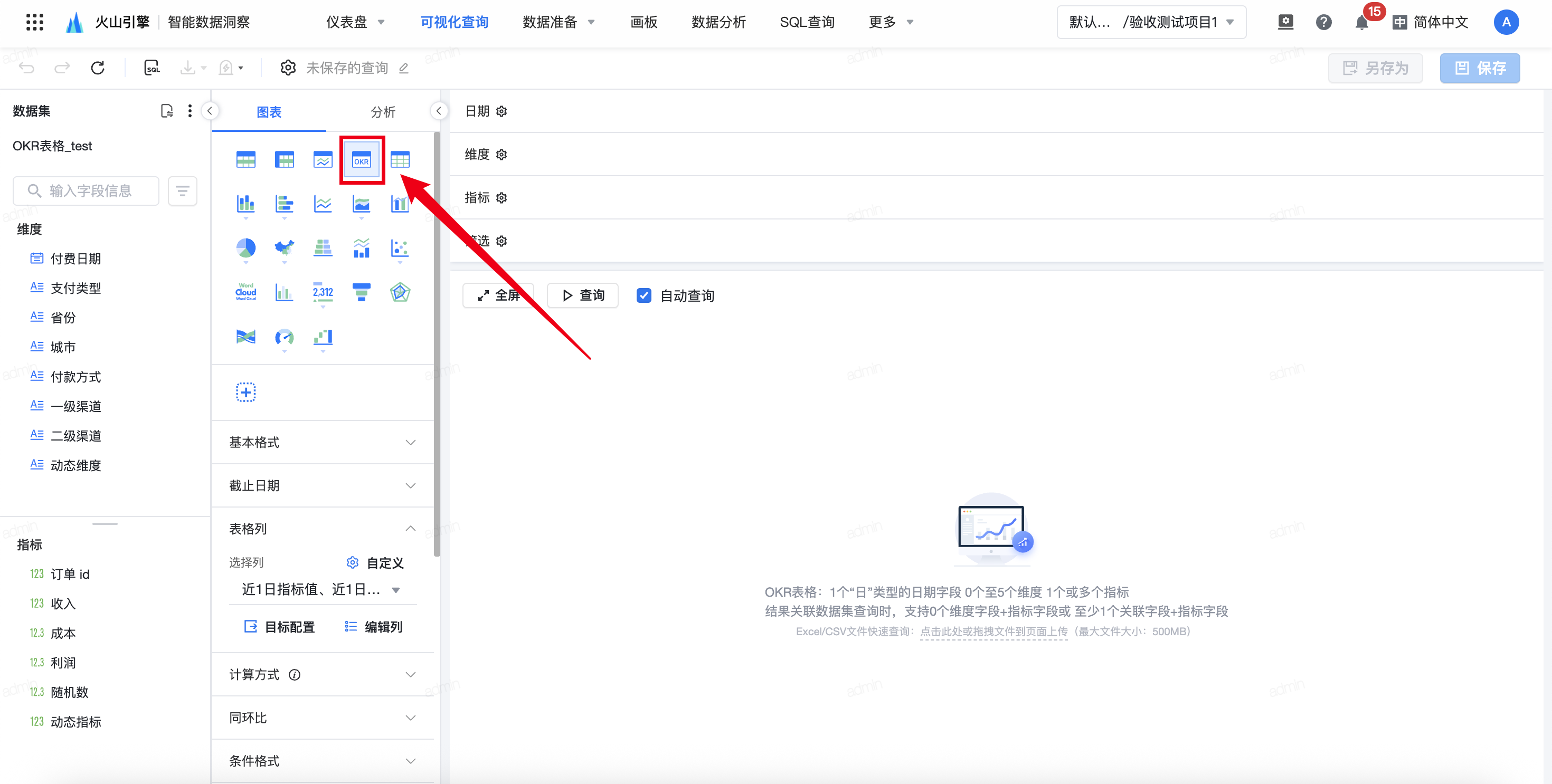Switch language via 简体中文
This screenshot has width=1552, height=784.
coord(1430,22)
